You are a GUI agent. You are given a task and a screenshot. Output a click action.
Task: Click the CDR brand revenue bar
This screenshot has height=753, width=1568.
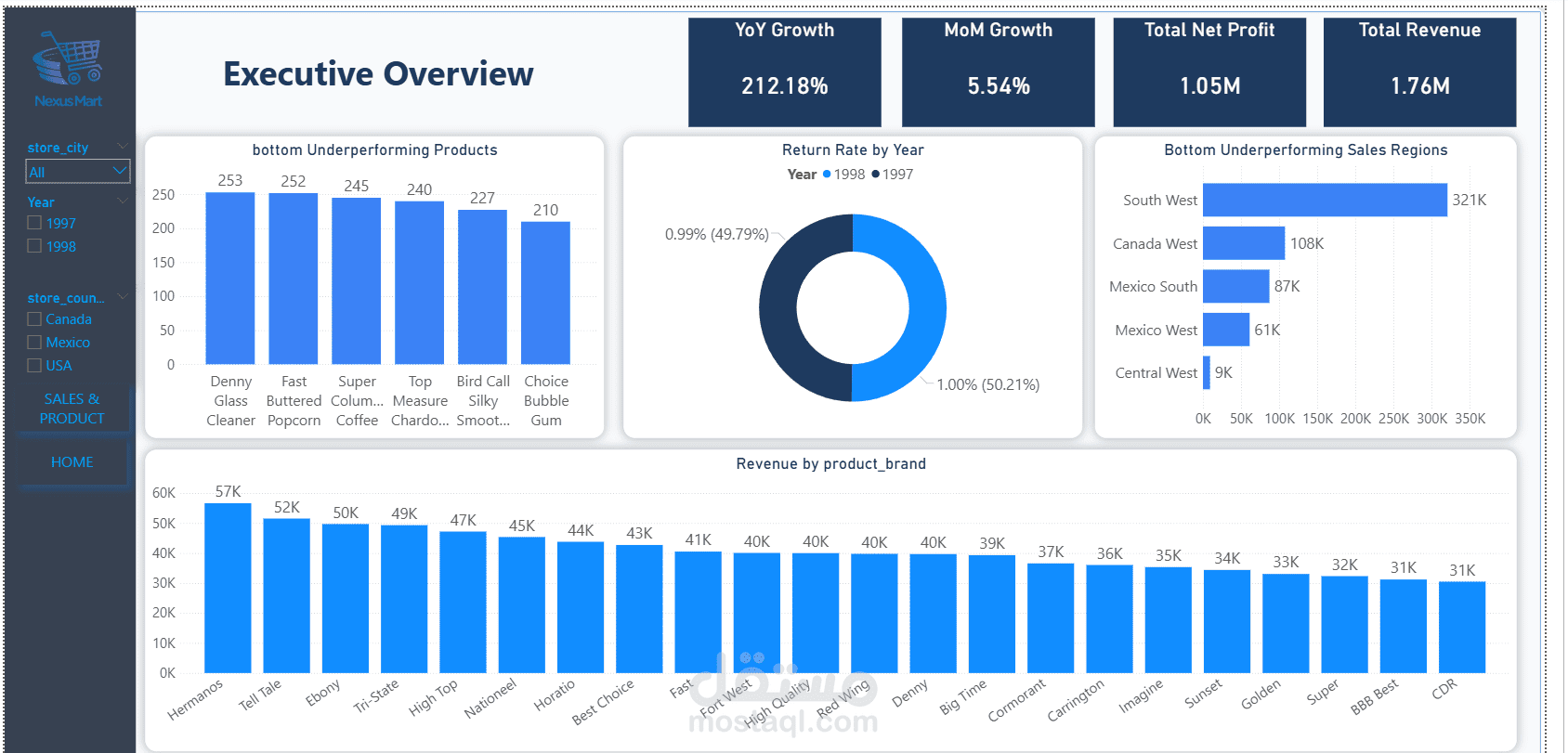click(x=1462, y=628)
